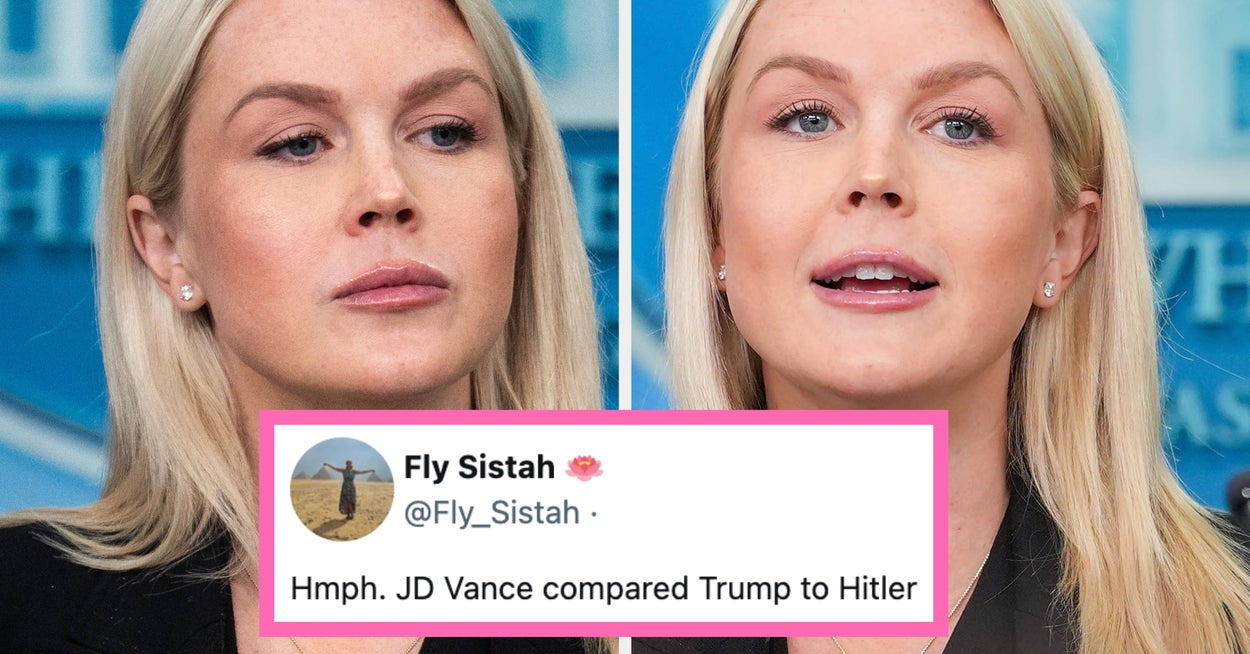
Task: Click the pink border of the tweet card
Action: tap(603, 417)
